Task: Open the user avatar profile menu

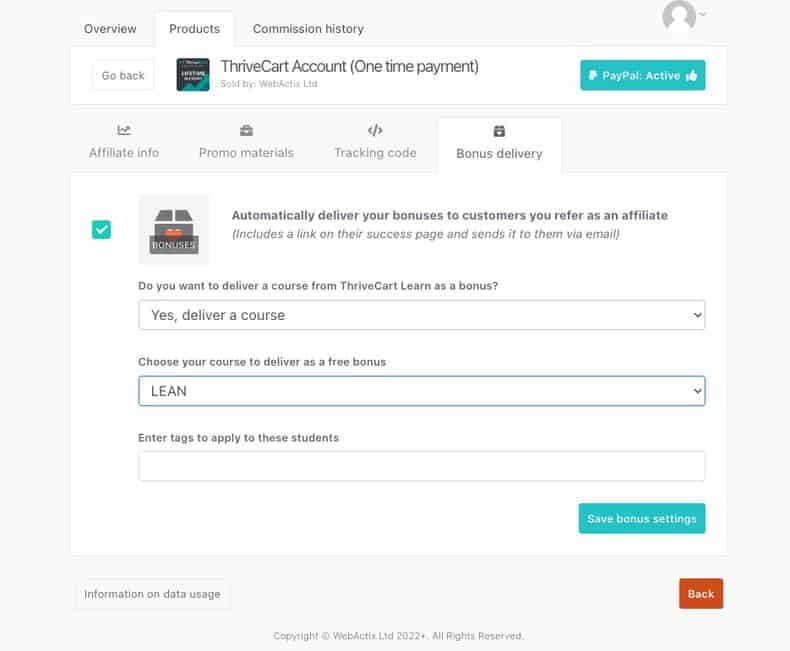Action: (679, 16)
